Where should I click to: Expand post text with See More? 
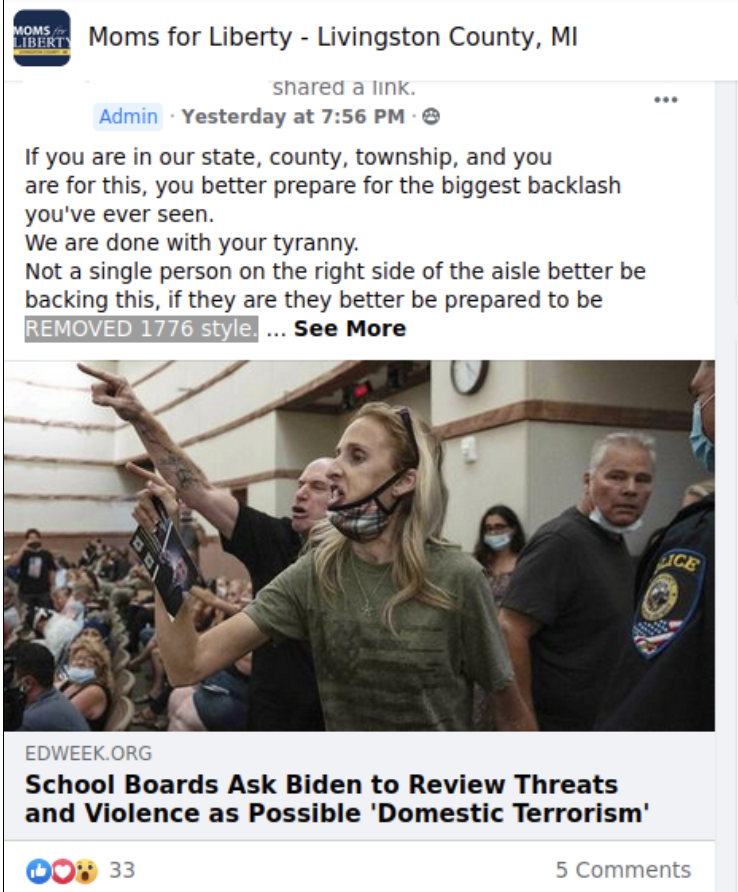[350, 329]
